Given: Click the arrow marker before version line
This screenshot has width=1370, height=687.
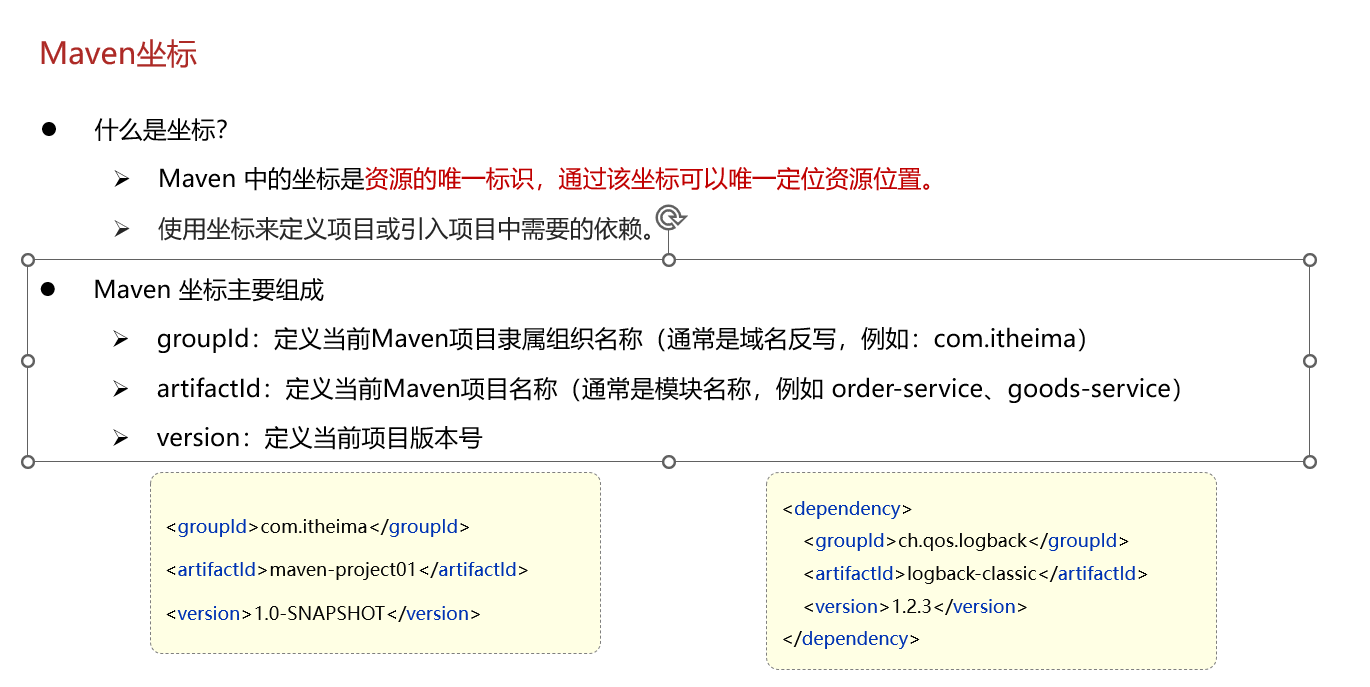Looking at the screenshot, I should (x=122, y=437).
